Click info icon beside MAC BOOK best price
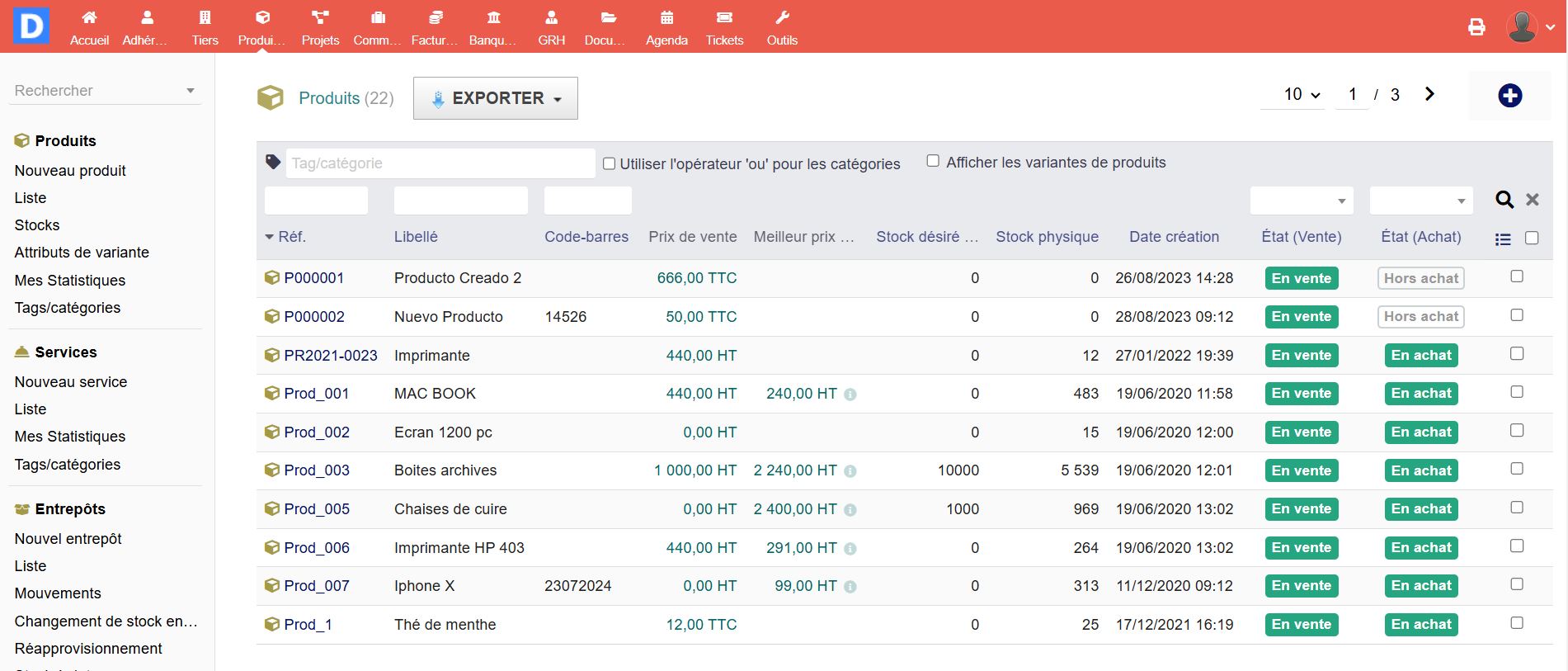1568x671 pixels. coord(850,395)
